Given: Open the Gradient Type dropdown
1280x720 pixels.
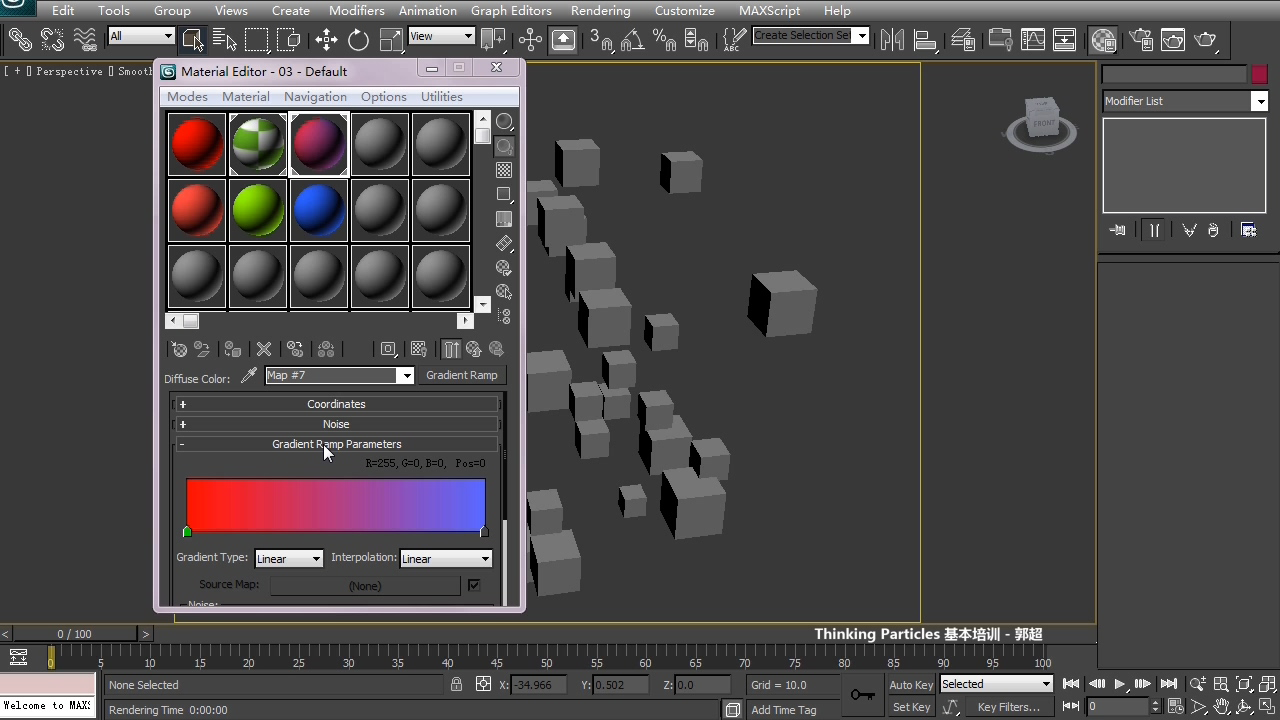Looking at the screenshot, I should [x=289, y=559].
